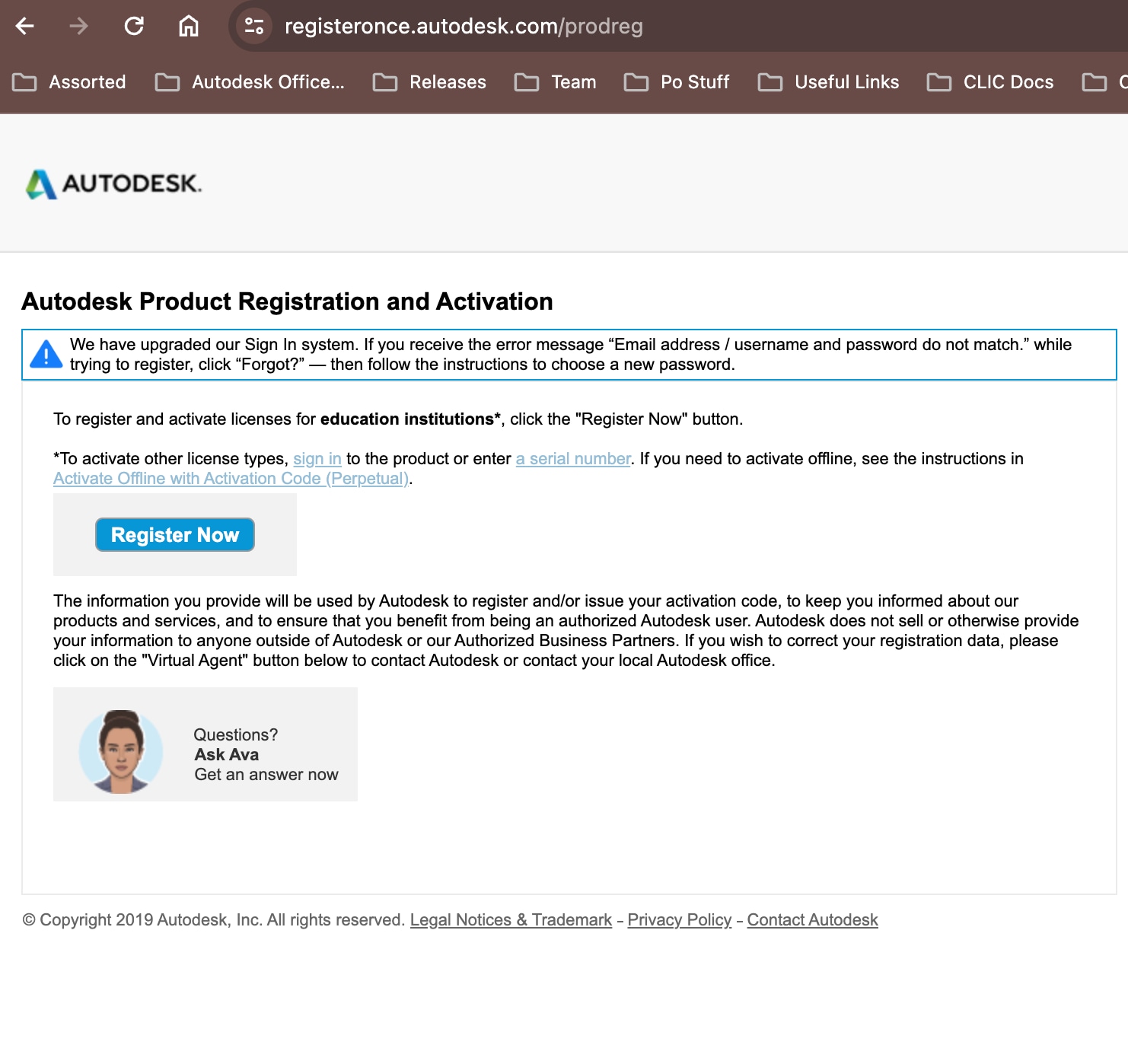Click the blue warning triangle icon

click(x=46, y=355)
